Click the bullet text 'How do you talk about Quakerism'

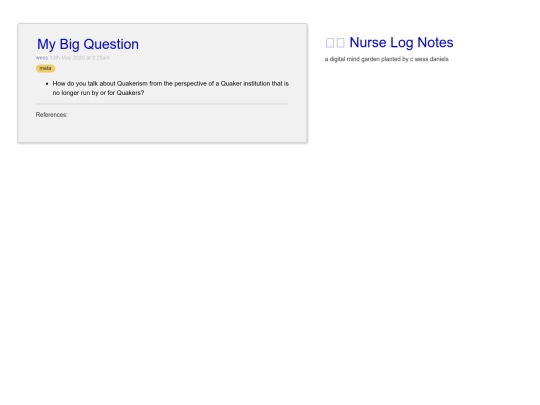coord(100,84)
